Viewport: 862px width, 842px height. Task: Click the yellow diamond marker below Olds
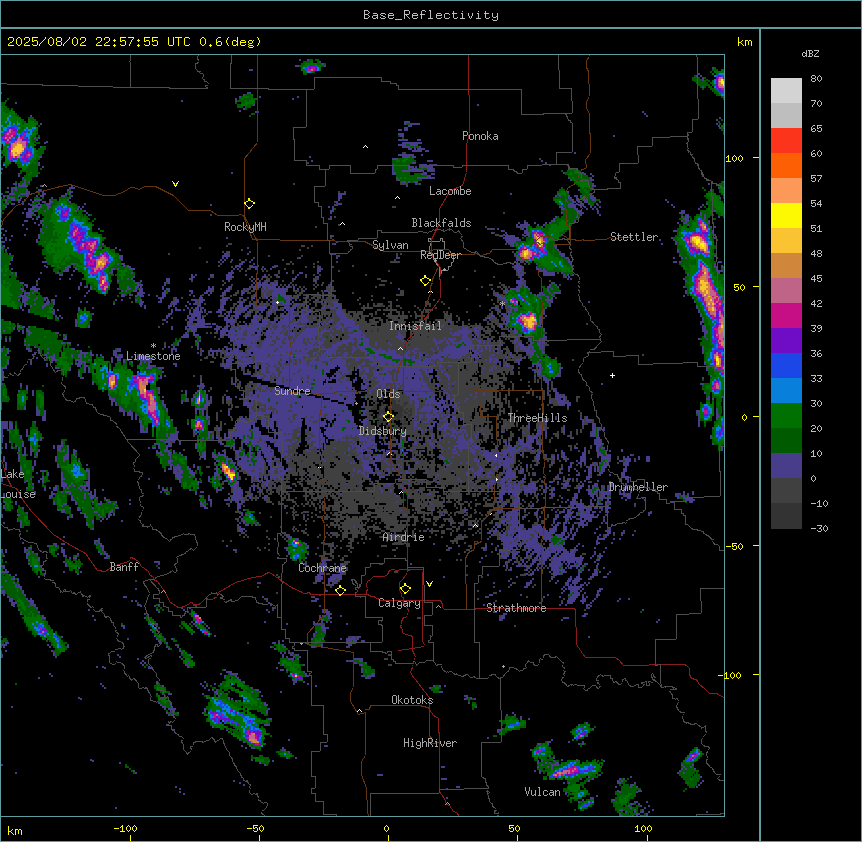tap(389, 417)
